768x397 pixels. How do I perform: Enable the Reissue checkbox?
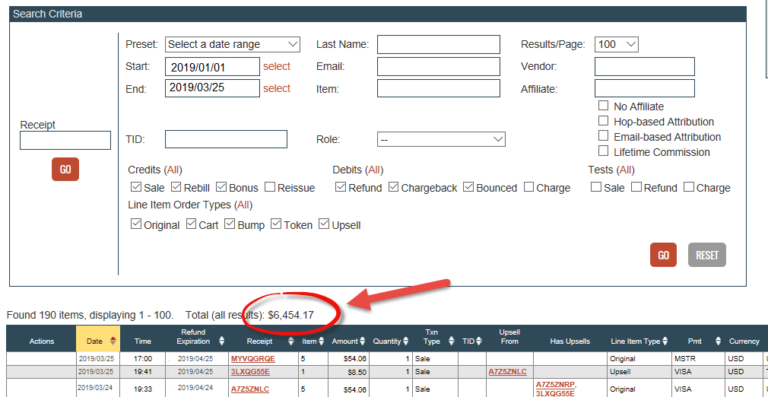point(270,187)
